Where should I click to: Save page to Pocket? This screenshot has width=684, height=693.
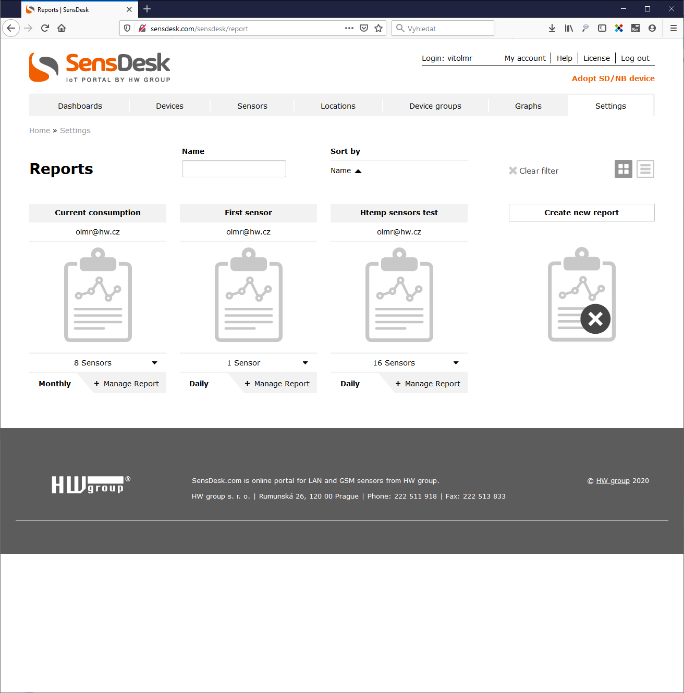click(x=364, y=28)
